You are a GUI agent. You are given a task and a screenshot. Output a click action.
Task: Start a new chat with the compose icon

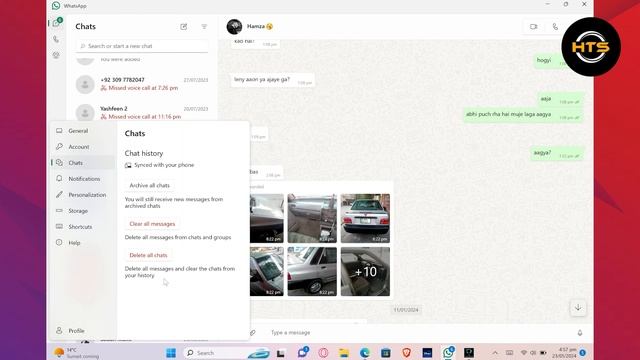coord(184,27)
